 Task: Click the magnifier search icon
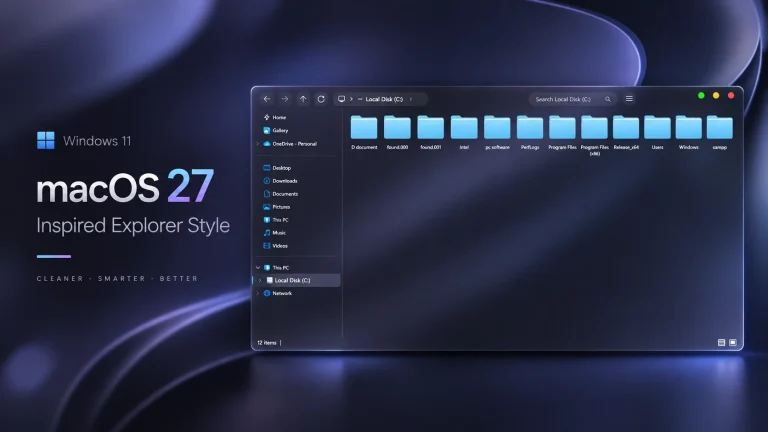608,99
